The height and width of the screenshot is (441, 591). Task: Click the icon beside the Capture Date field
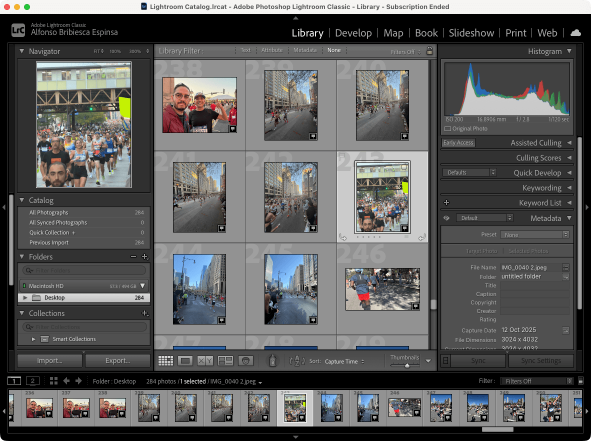coord(566,330)
